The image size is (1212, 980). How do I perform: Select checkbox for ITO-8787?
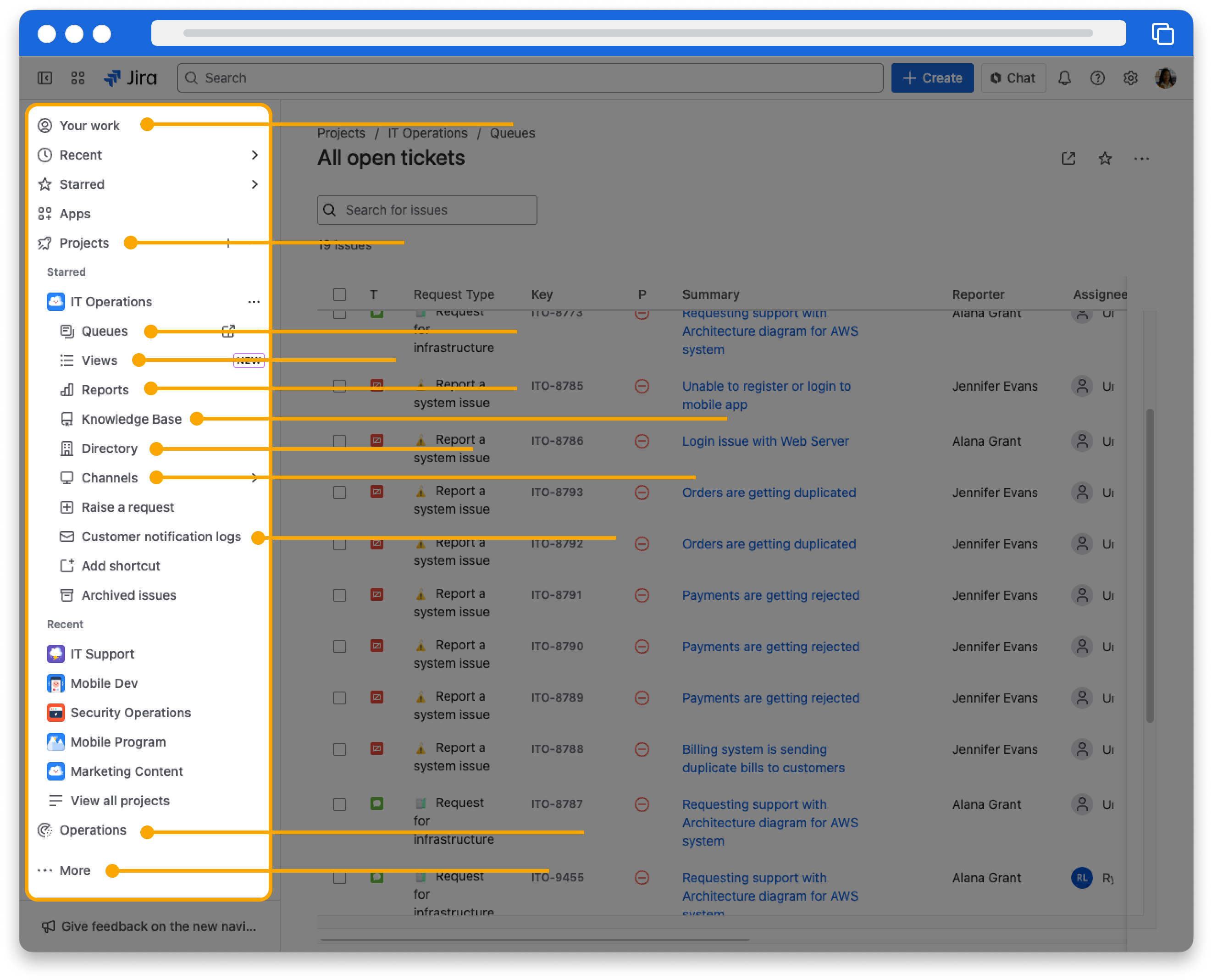pos(339,804)
